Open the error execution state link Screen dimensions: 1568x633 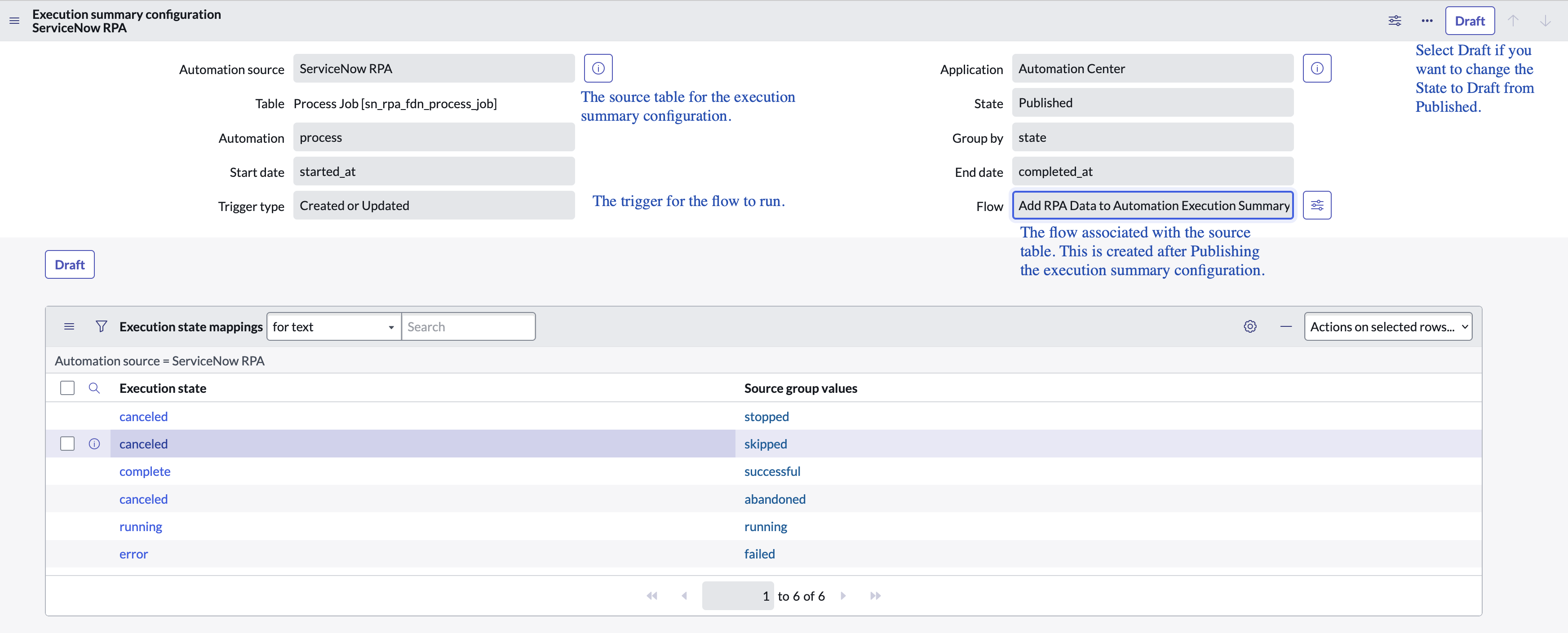133,554
